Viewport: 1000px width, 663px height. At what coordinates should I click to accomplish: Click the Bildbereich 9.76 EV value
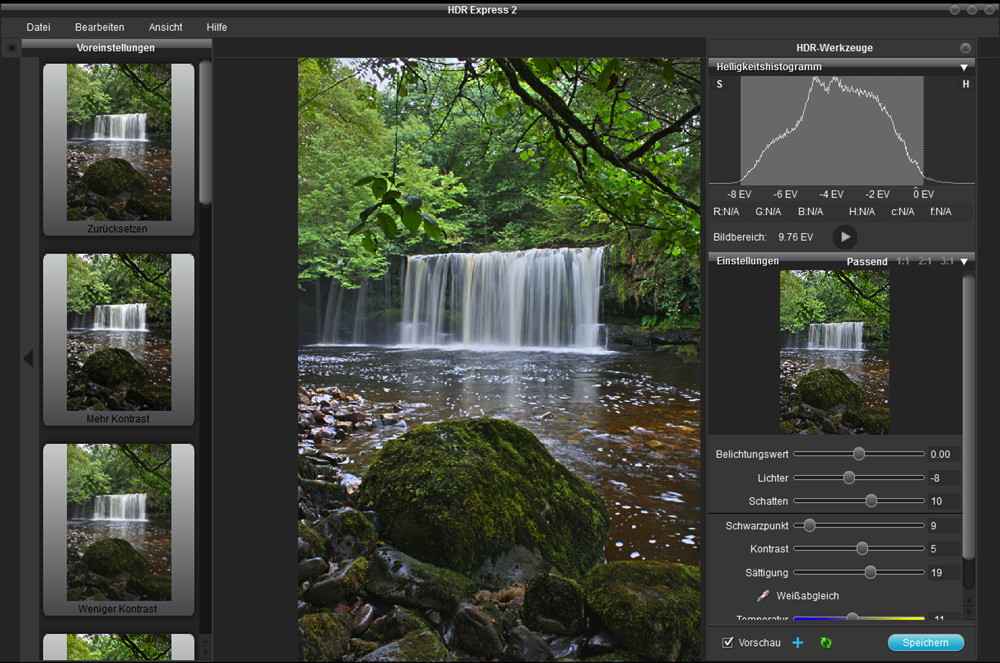pyautogui.click(x=795, y=237)
